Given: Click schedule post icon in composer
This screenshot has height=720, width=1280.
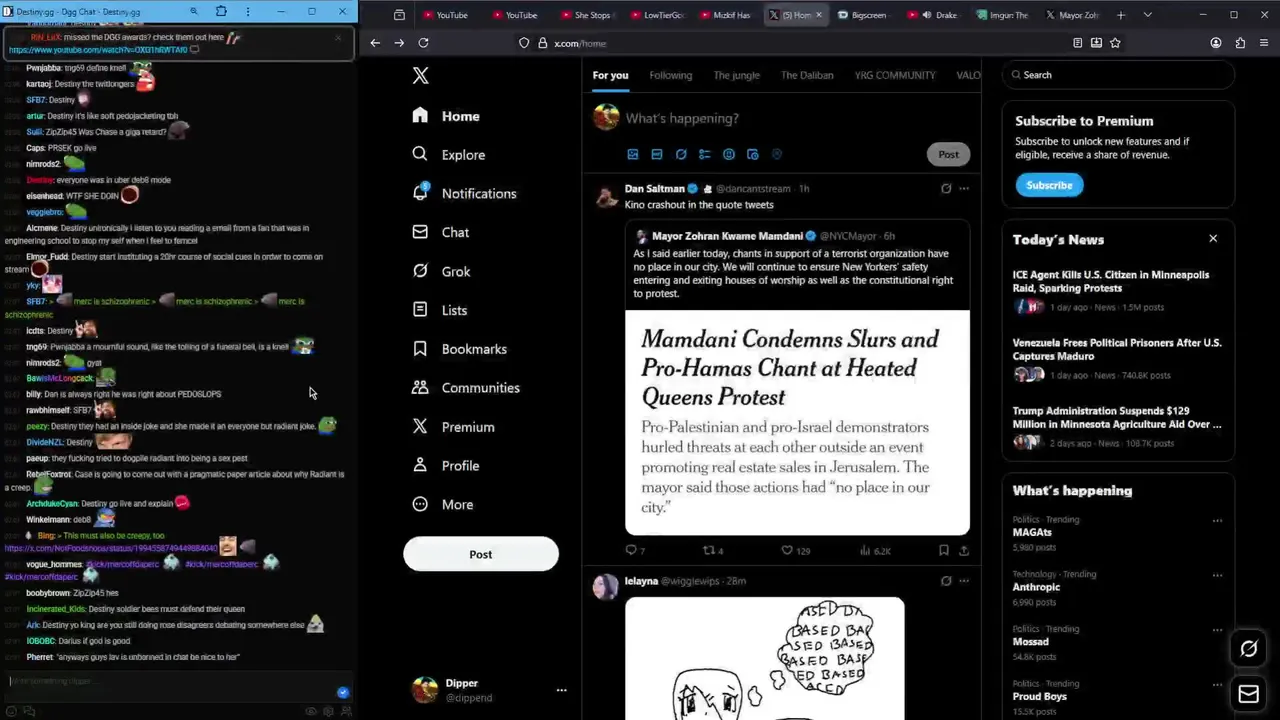Looking at the screenshot, I should pyautogui.click(x=753, y=154).
